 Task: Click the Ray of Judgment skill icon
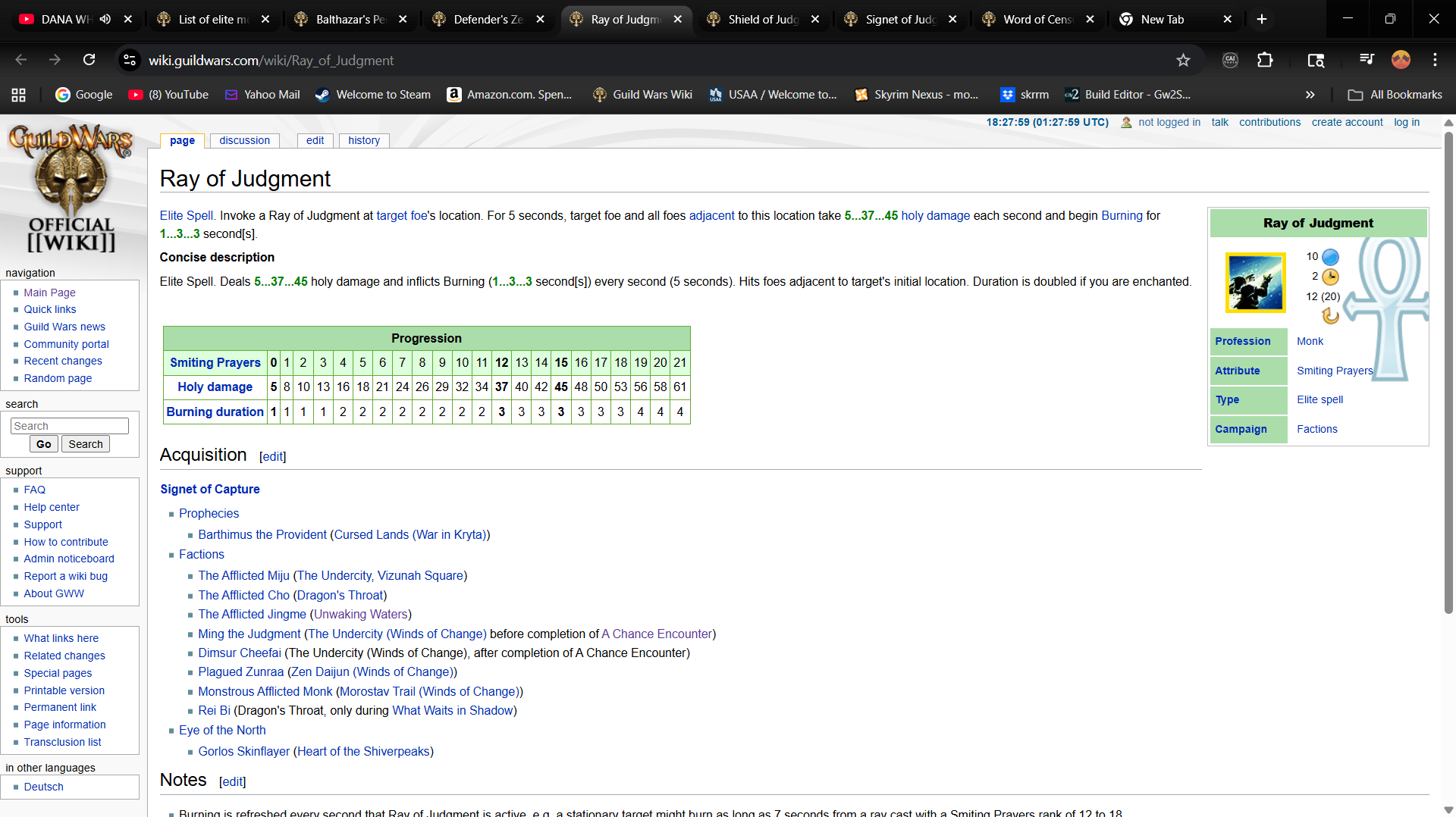(1255, 283)
